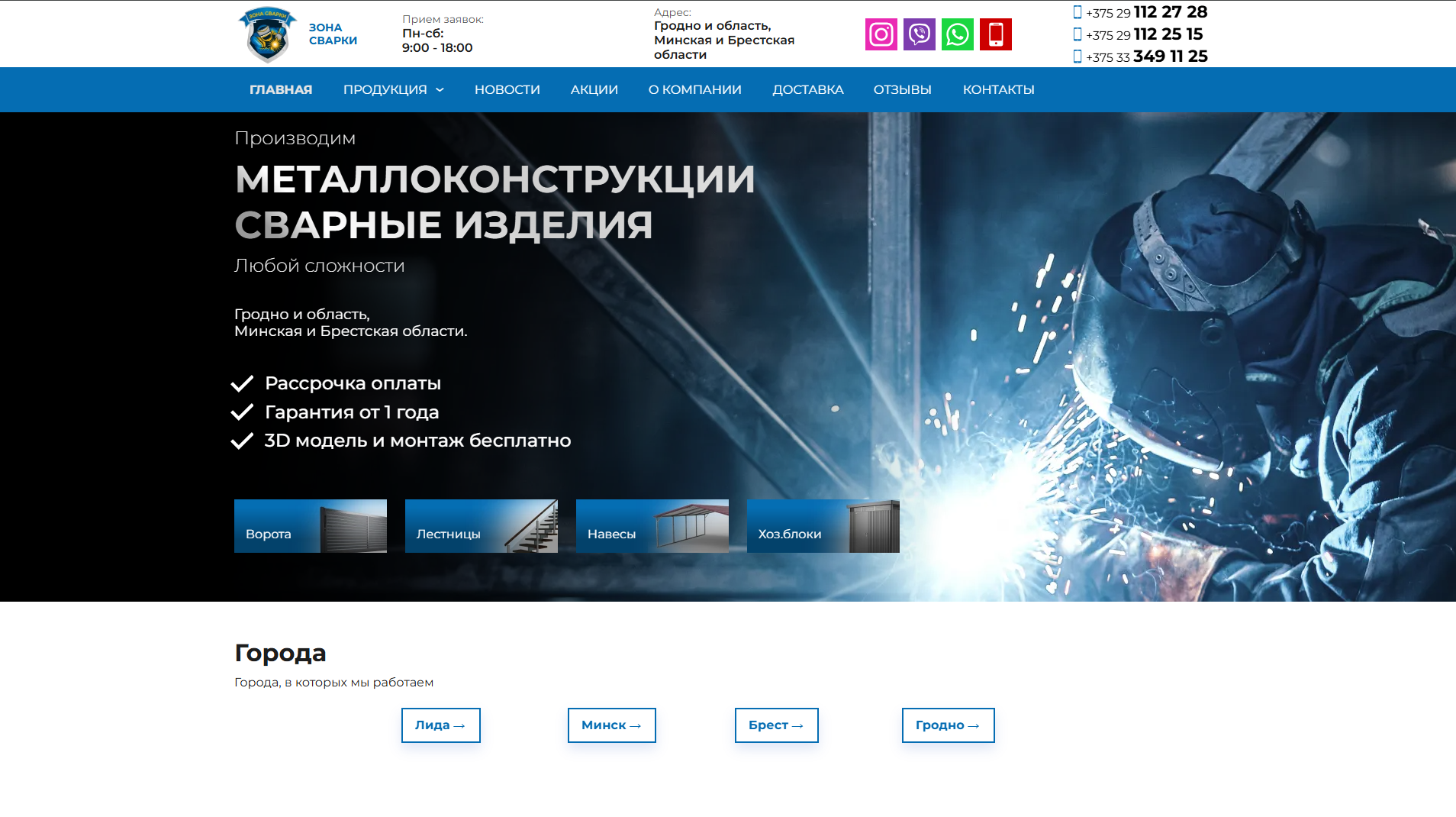Click the Города section heading
The image size is (1456, 817).
[x=280, y=654]
